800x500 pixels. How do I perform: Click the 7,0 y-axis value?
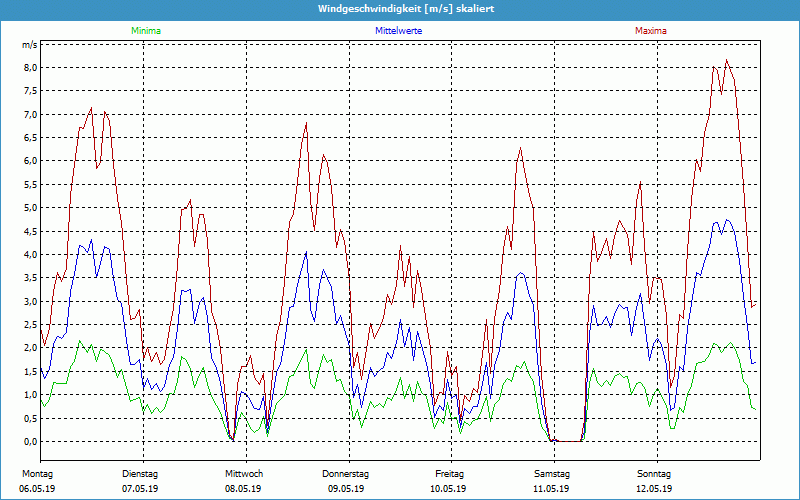tap(31, 114)
